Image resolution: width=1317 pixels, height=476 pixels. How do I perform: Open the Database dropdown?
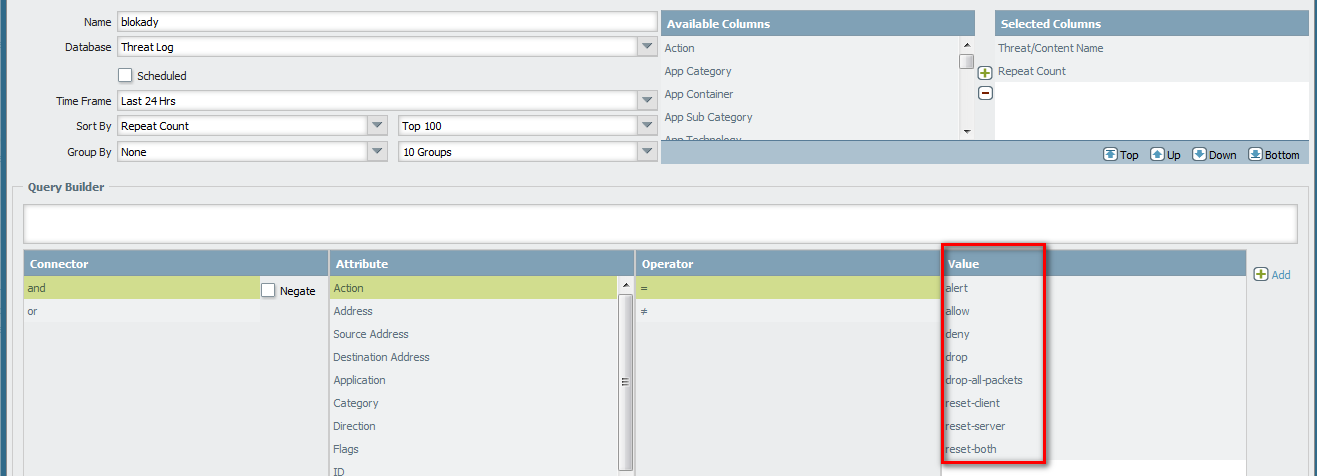[x=647, y=46]
